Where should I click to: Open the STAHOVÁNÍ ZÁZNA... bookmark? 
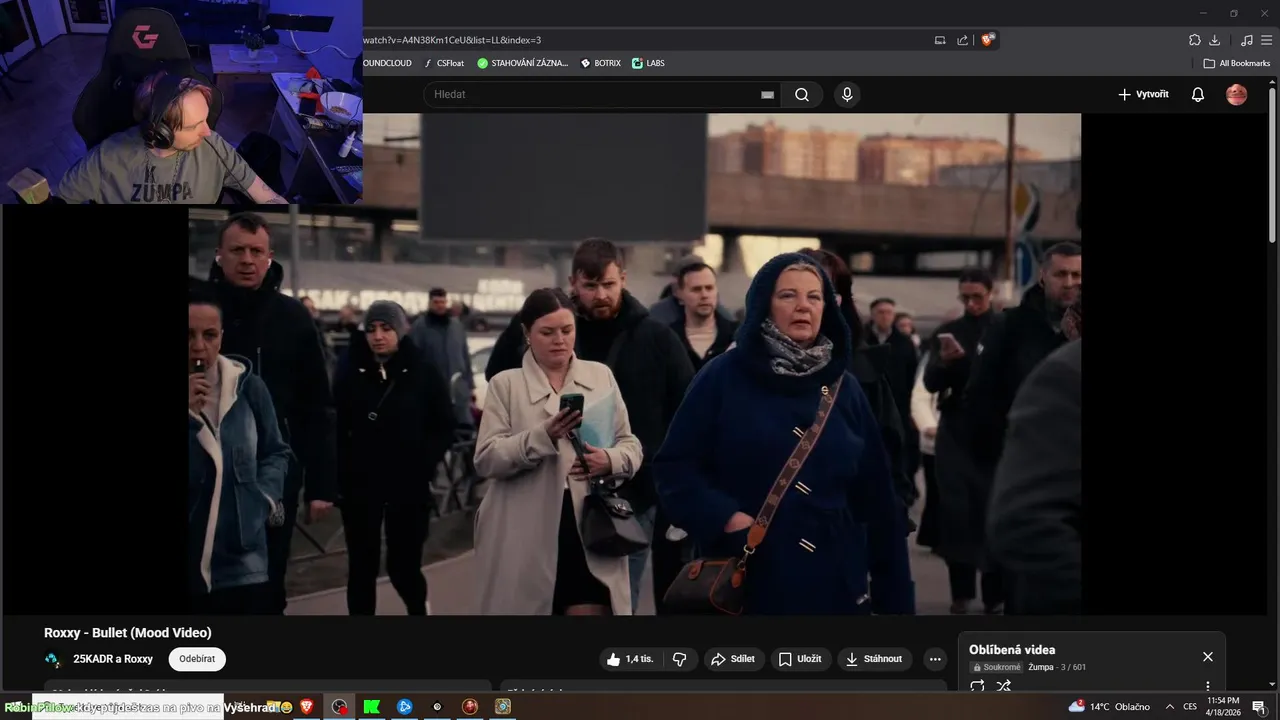coord(522,63)
